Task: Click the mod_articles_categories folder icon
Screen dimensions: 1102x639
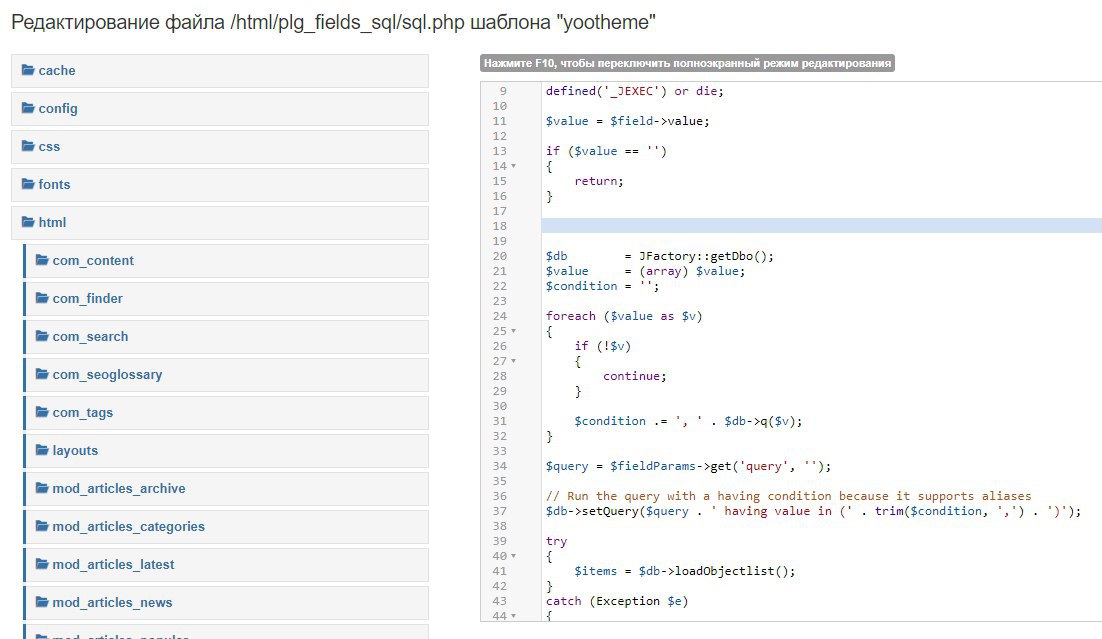Action: coord(42,525)
